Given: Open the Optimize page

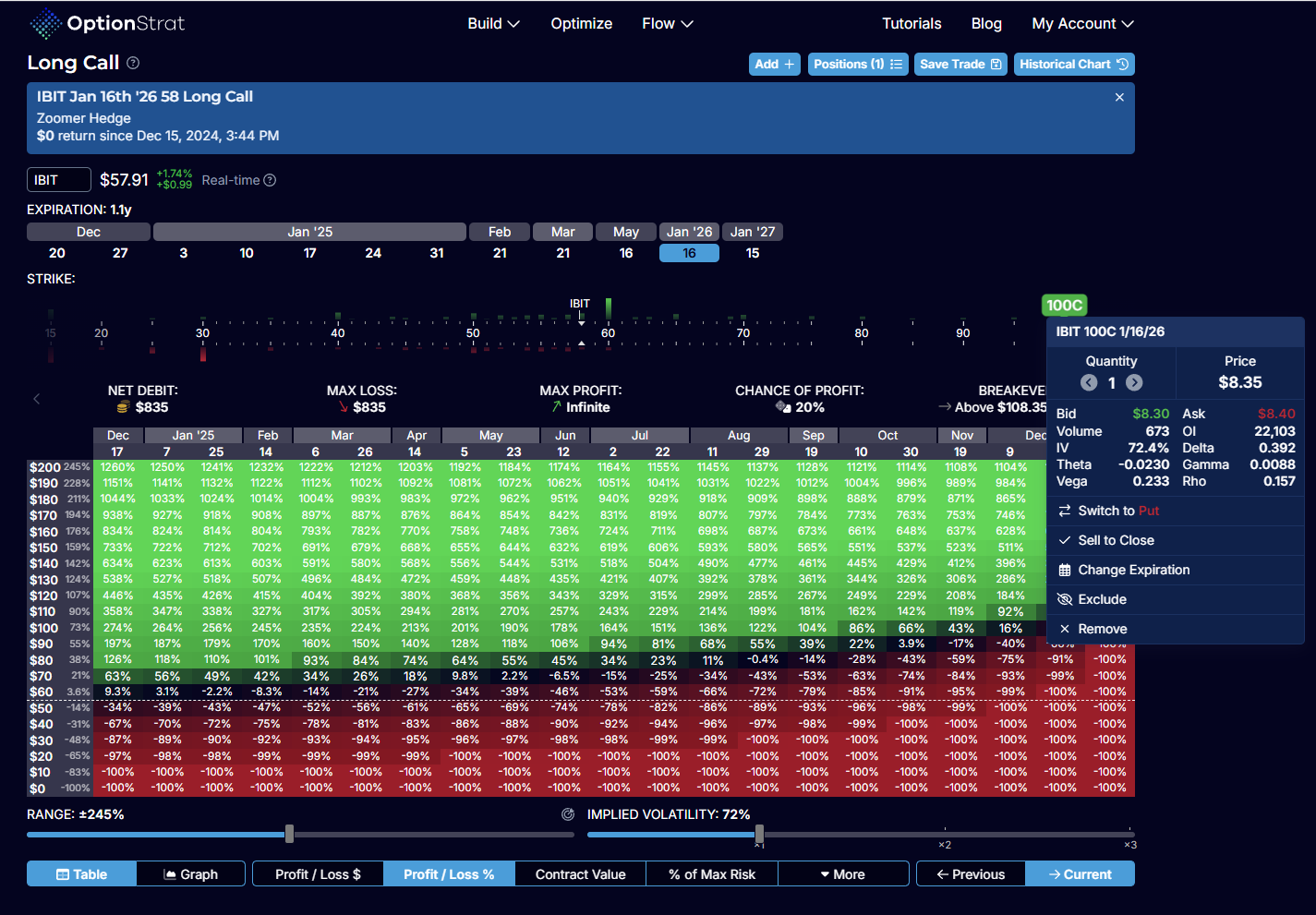Looking at the screenshot, I should pos(581,24).
